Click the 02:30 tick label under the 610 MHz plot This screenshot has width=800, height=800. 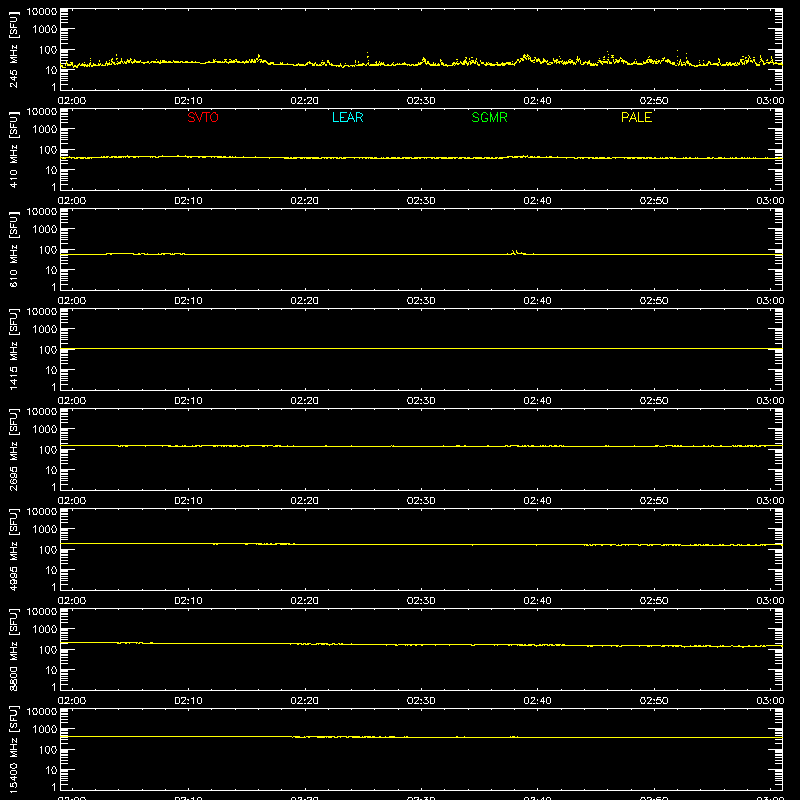[421, 301]
